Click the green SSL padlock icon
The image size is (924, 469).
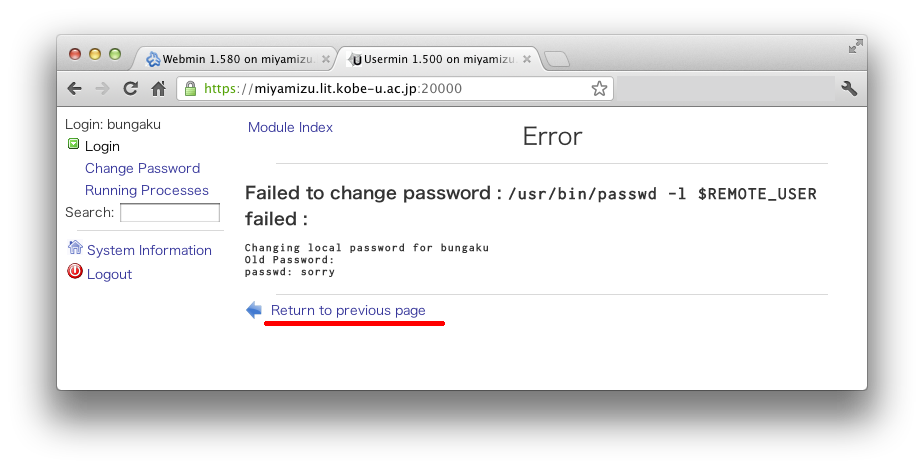[190, 88]
